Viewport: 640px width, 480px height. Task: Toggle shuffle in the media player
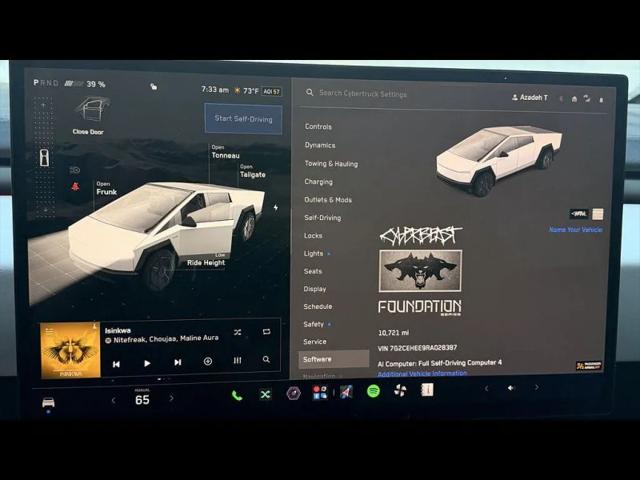coord(238,332)
